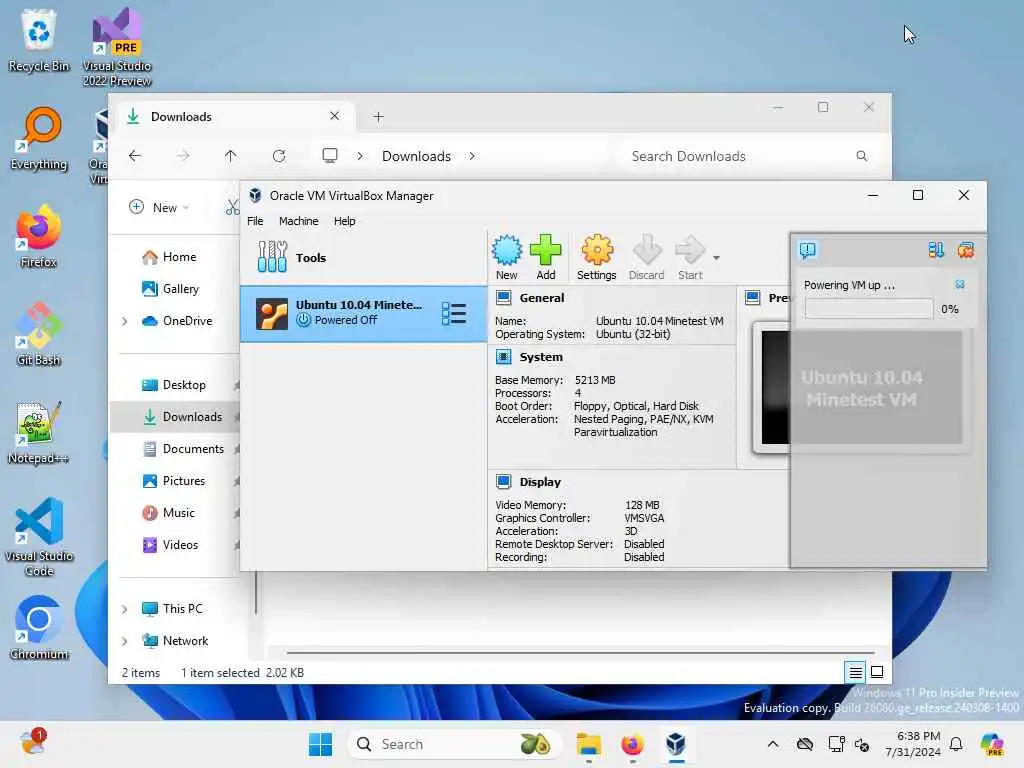The height and width of the screenshot is (768, 1024).
Task: Open the taskbar clock showing 6:38 PM
Action: [x=913, y=744]
